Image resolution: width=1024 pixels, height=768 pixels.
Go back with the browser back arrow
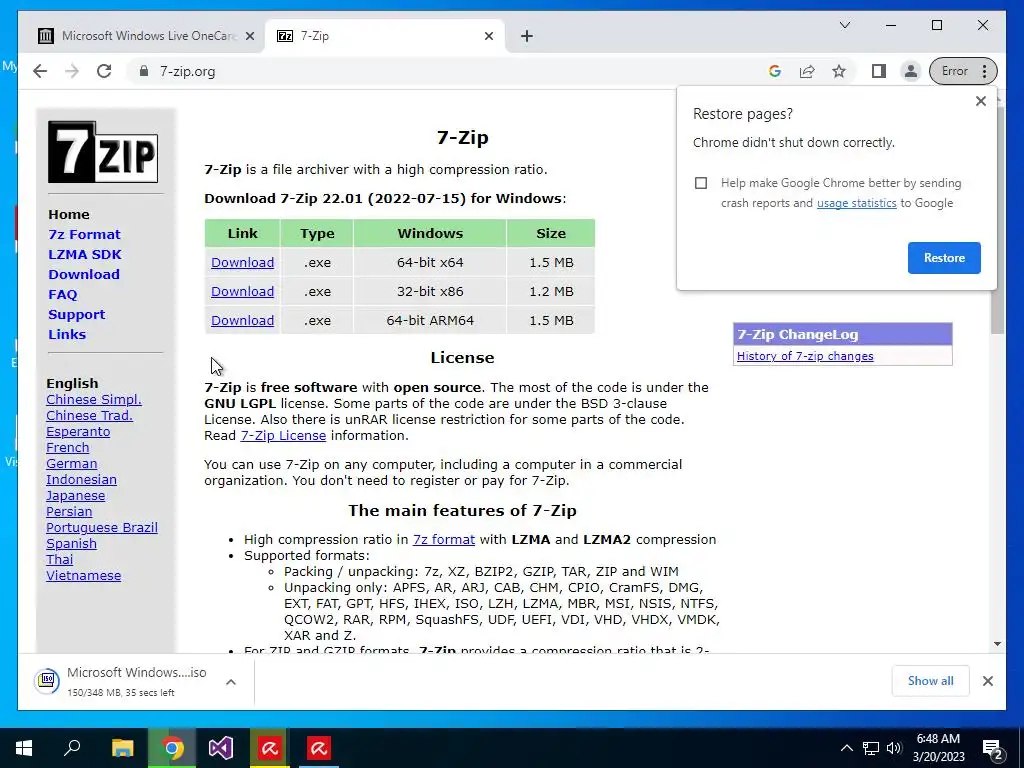click(x=40, y=71)
